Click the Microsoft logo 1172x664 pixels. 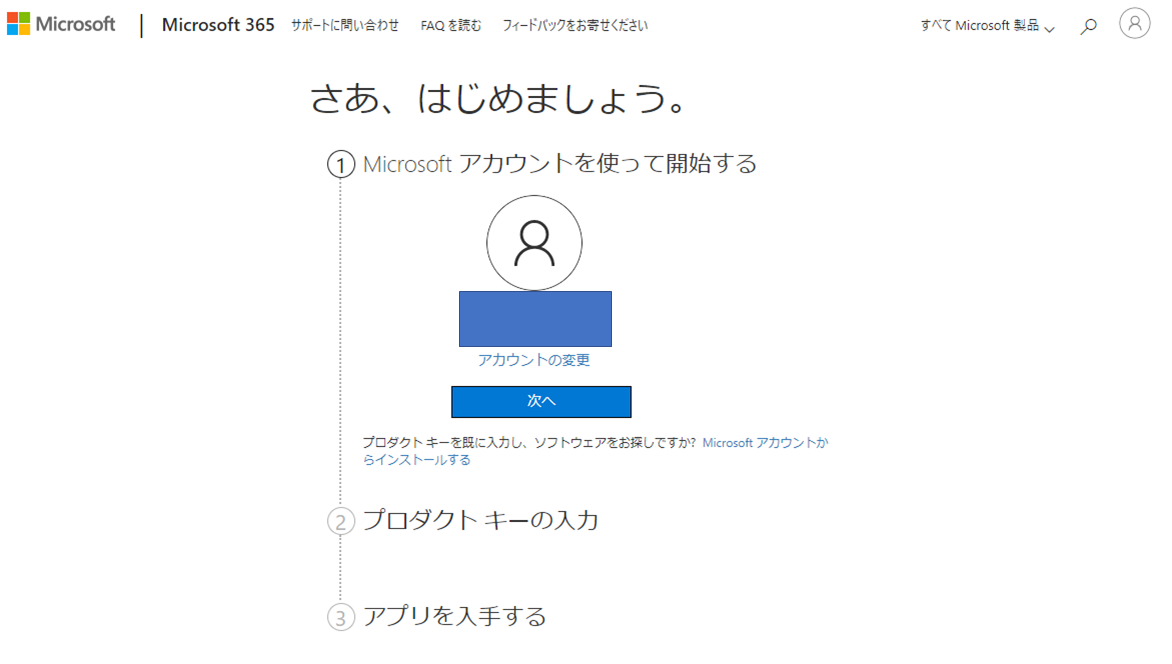pyautogui.click(x=61, y=24)
